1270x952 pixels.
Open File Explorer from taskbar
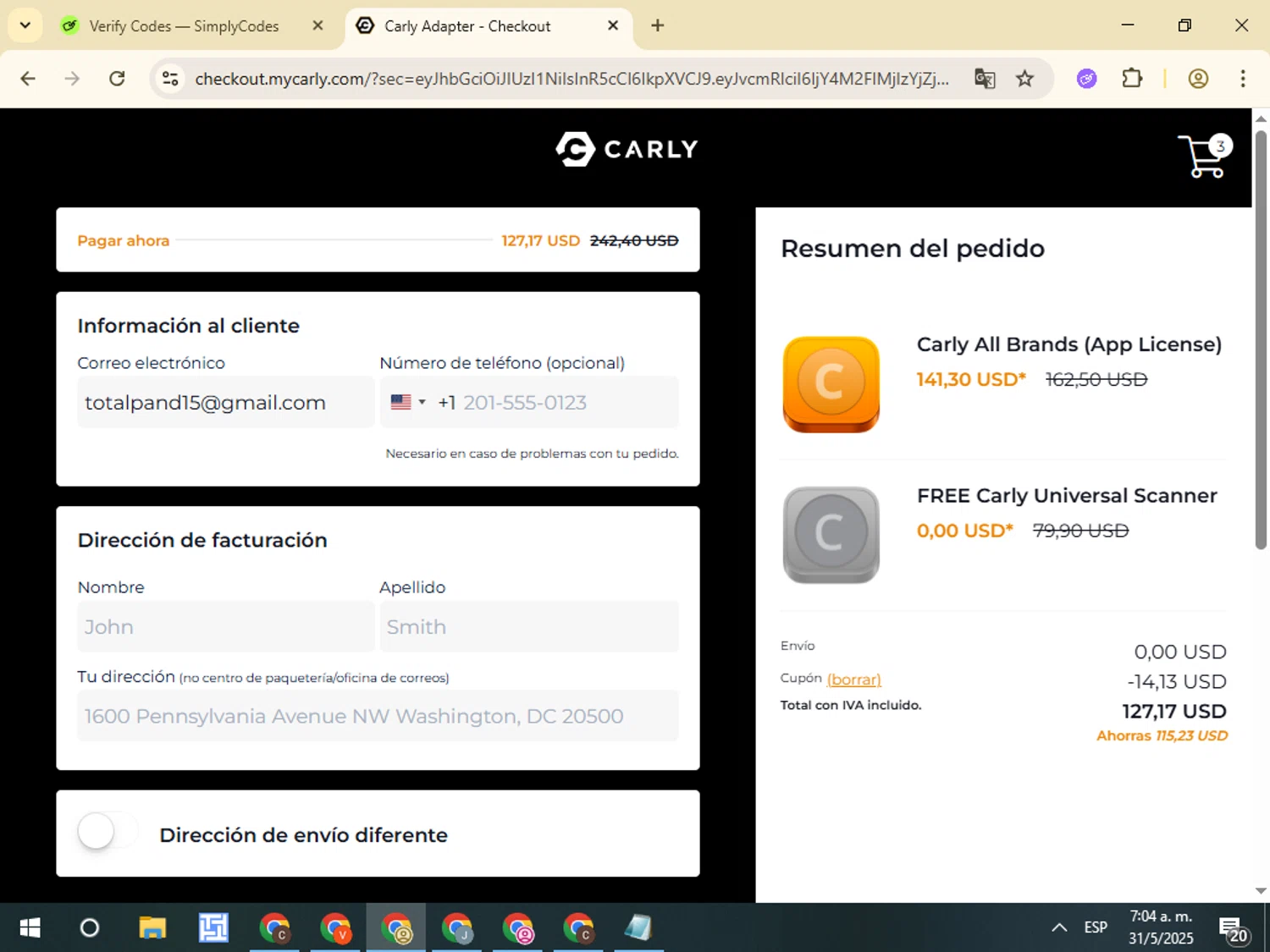tap(152, 928)
